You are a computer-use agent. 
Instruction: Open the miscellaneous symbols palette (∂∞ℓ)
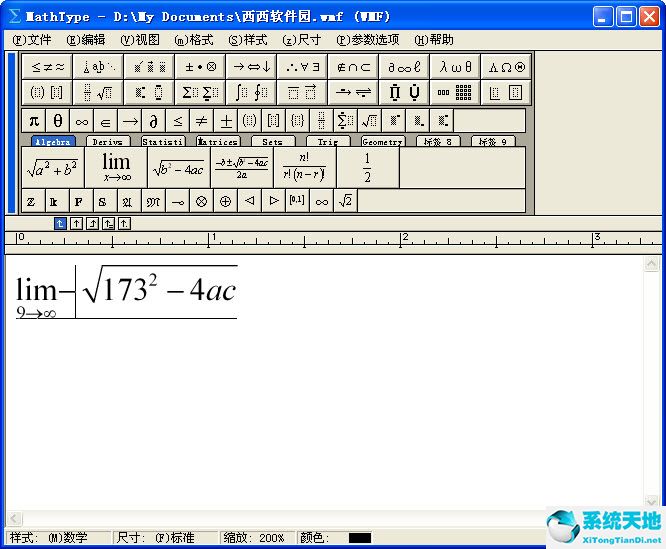(x=404, y=67)
